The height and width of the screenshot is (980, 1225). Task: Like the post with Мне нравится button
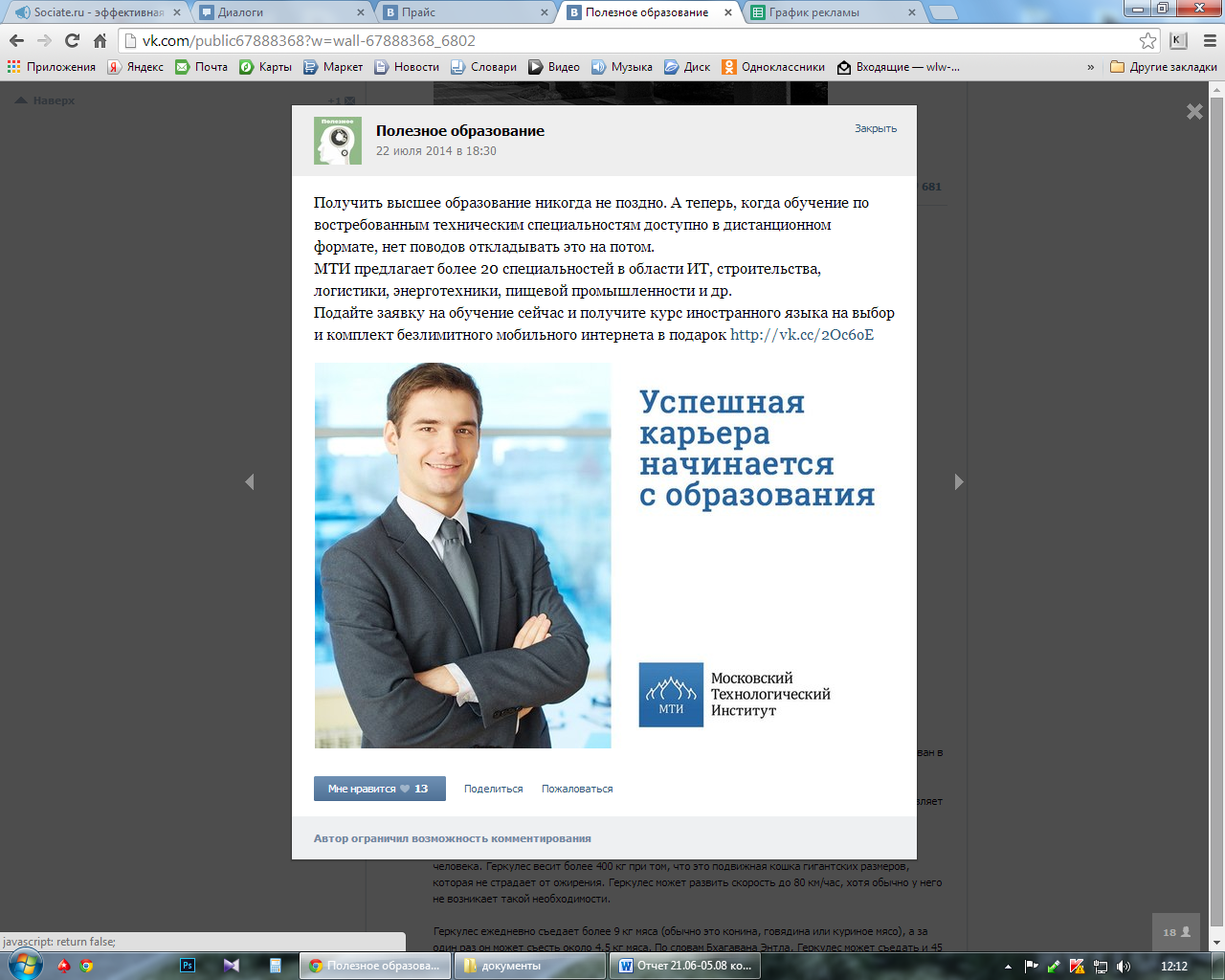(x=379, y=789)
